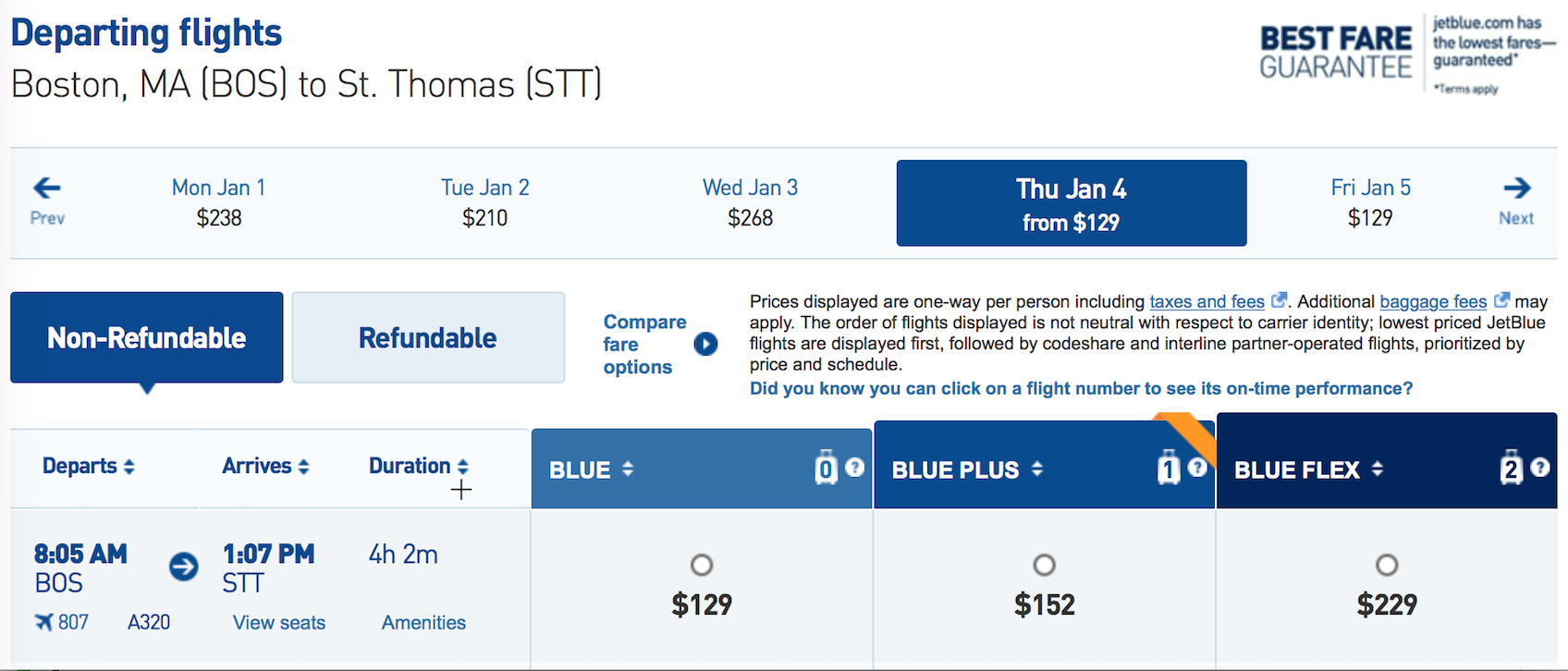Screen dimensions: 1568x671
Task: Click the Blue Flex two-bag luggage icon
Action: click(1511, 469)
